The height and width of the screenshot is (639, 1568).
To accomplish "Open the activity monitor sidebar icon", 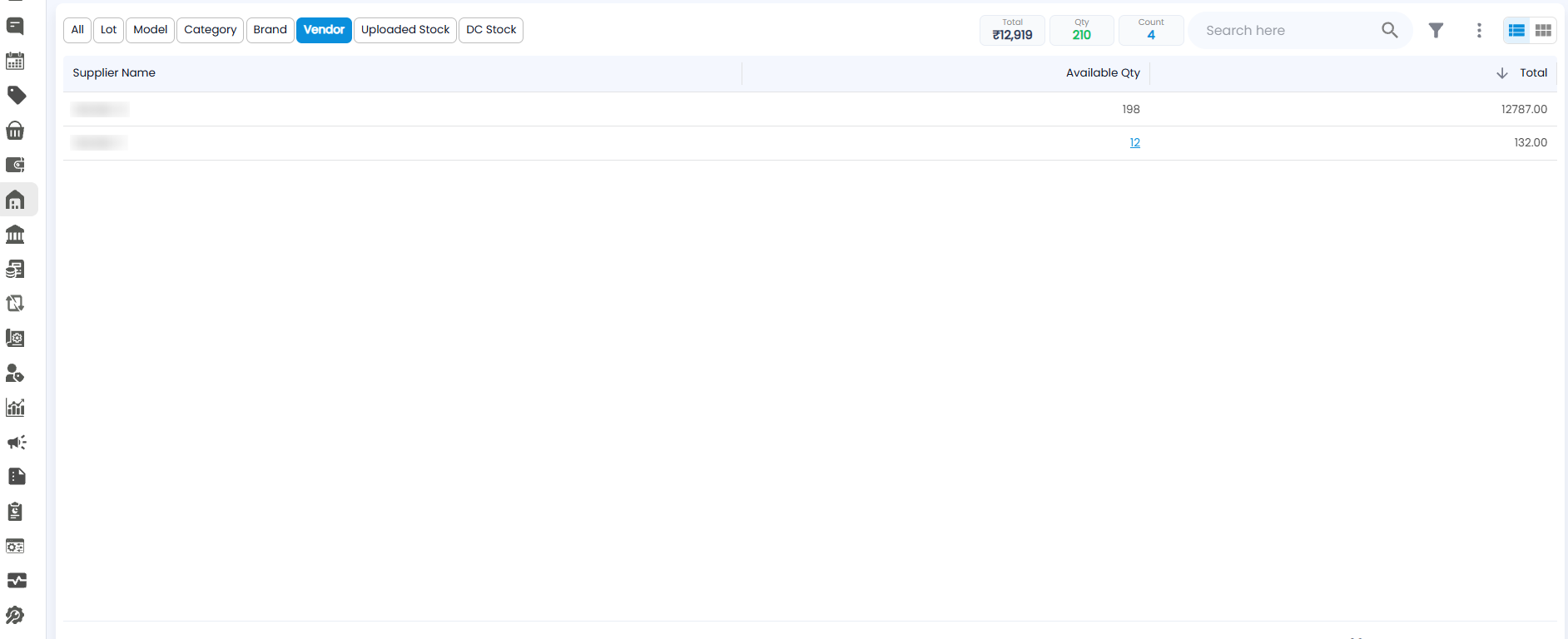I will point(17,580).
